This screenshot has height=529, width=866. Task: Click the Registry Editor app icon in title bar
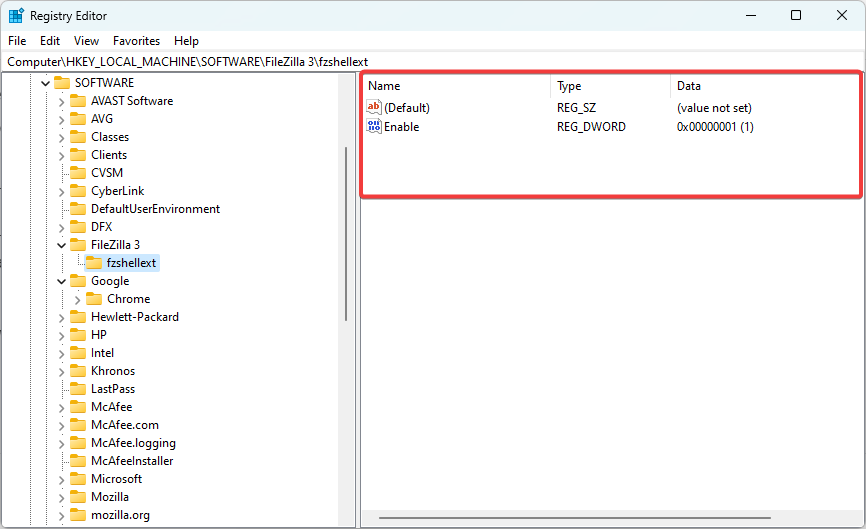tap(16, 15)
